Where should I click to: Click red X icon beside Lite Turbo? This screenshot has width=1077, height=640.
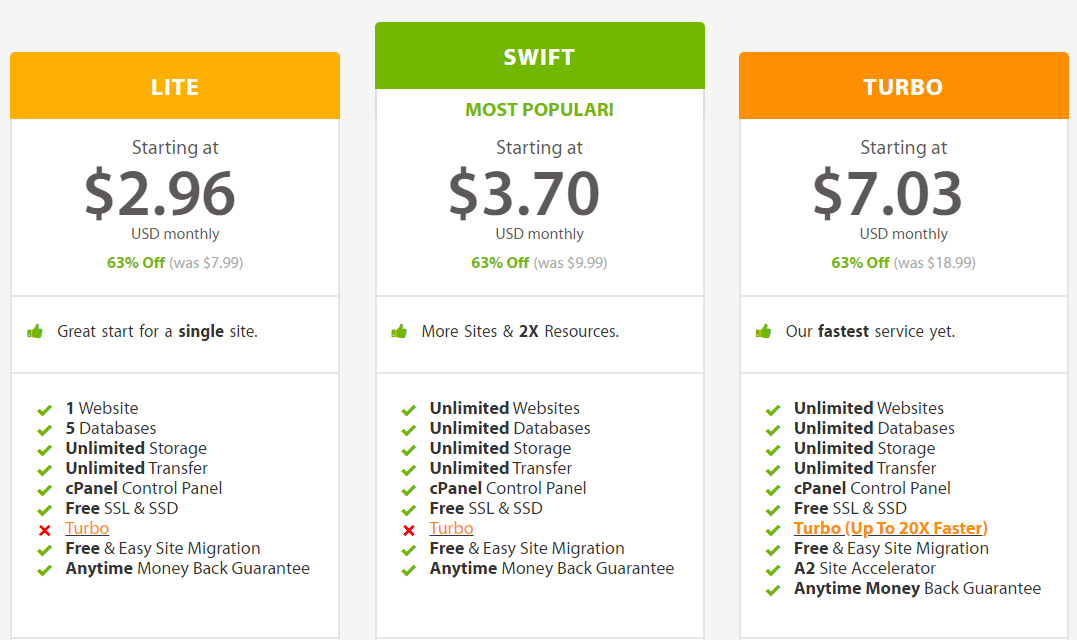[45, 530]
